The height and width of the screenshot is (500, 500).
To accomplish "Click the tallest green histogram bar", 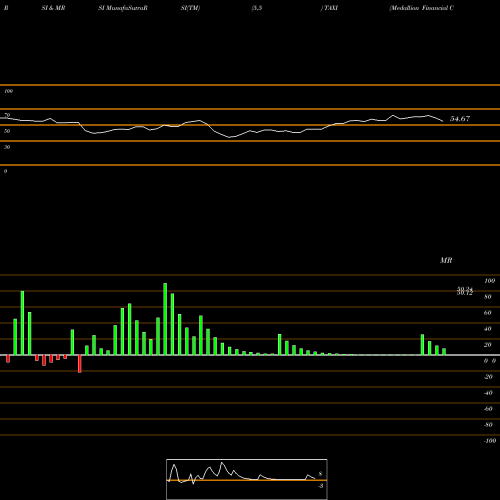I will point(165,319).
